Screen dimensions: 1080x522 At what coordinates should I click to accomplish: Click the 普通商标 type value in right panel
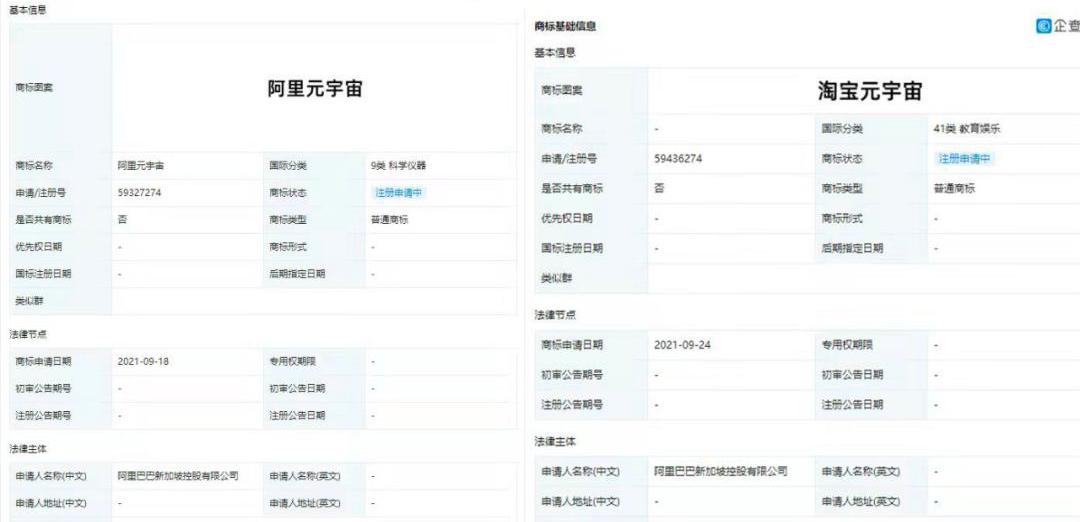tap(954, 188)
